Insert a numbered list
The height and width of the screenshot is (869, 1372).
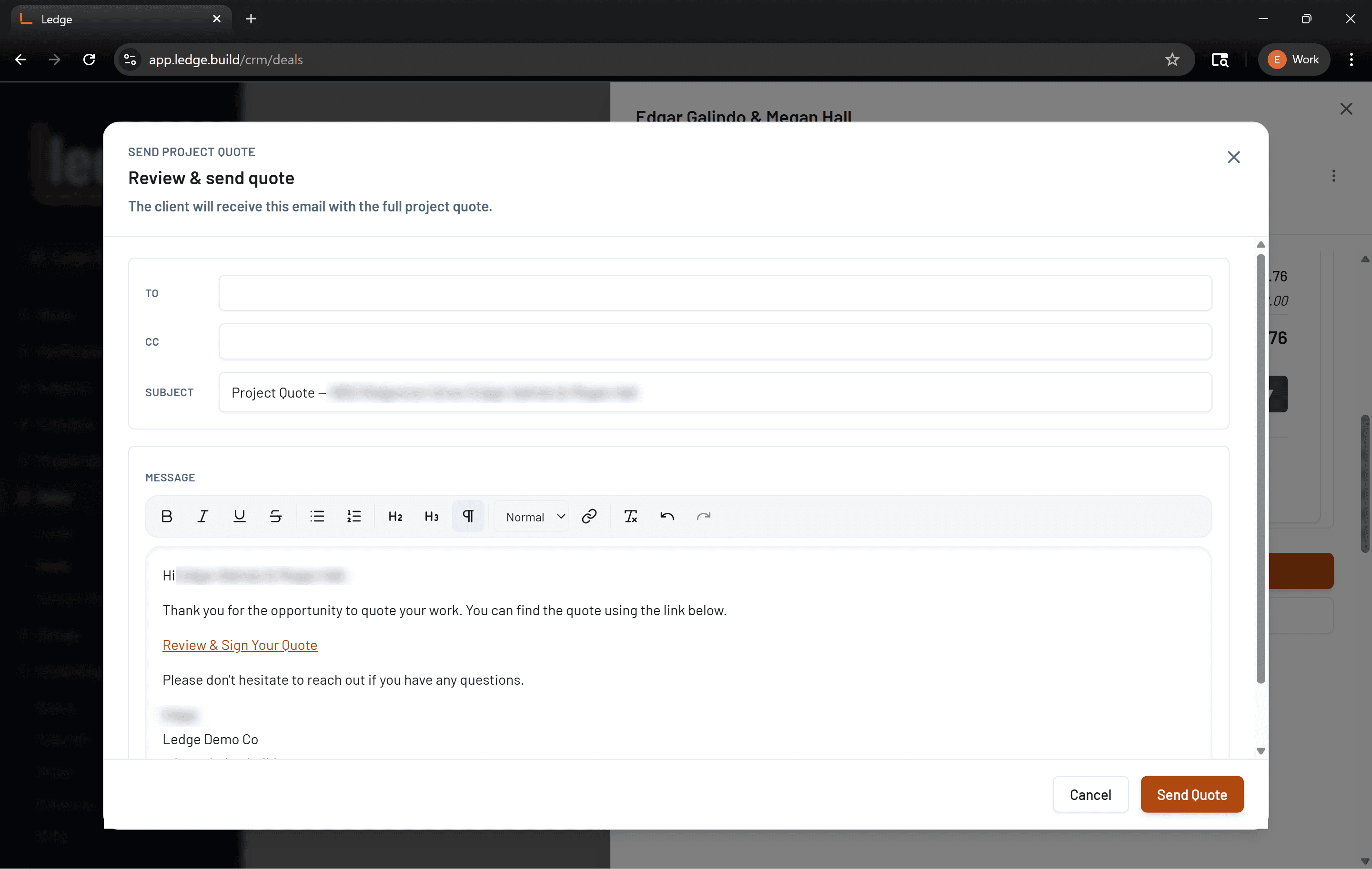point(354,517)
